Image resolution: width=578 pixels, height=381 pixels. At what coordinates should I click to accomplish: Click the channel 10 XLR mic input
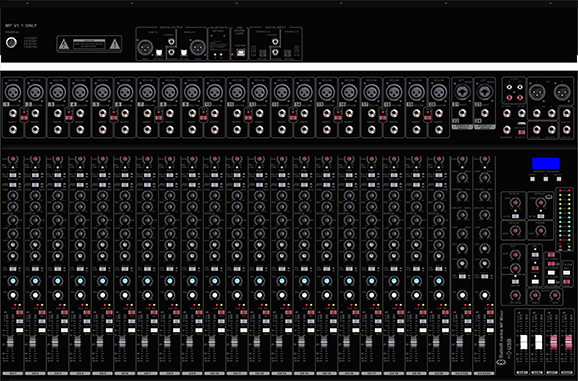215,92
